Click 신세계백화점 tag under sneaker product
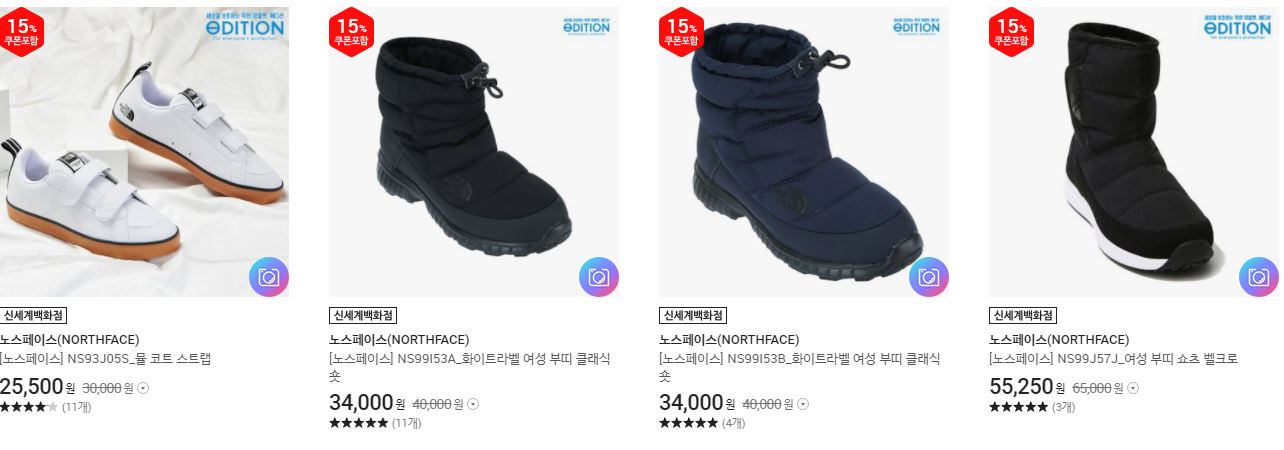Image resolution: width=1284 pixels, height=450 pixels. [x=33, y=315]
